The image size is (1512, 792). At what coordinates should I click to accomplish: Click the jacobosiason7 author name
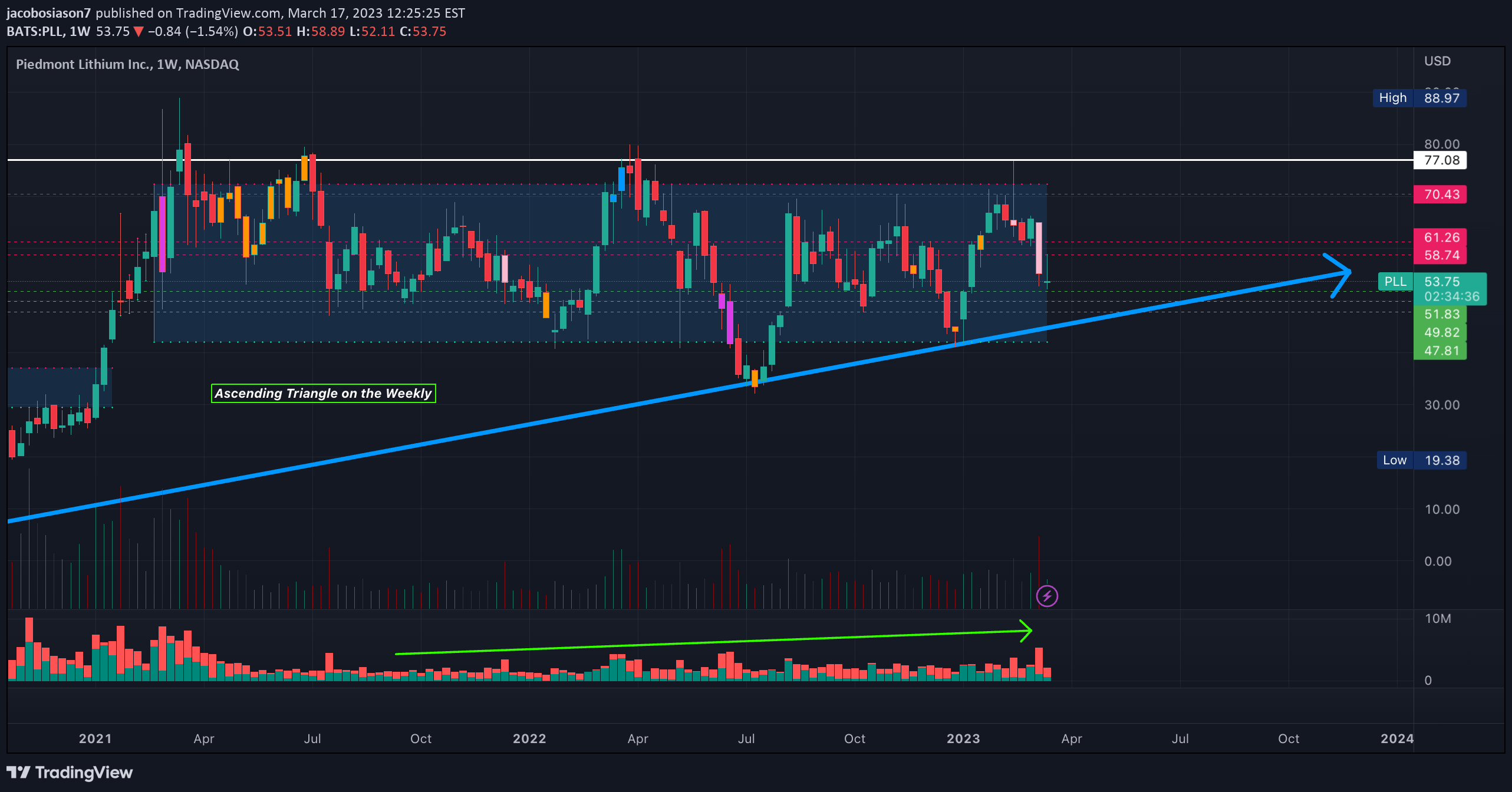[x=48, y=13]
